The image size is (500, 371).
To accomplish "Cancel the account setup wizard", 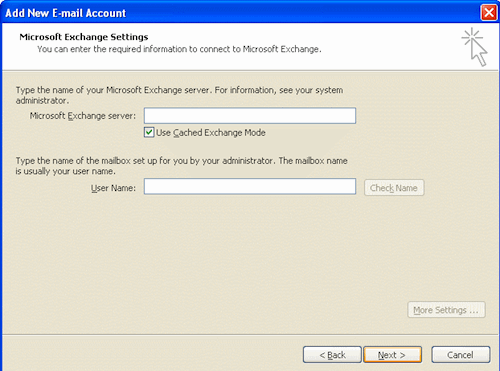I will click(461, 355).
